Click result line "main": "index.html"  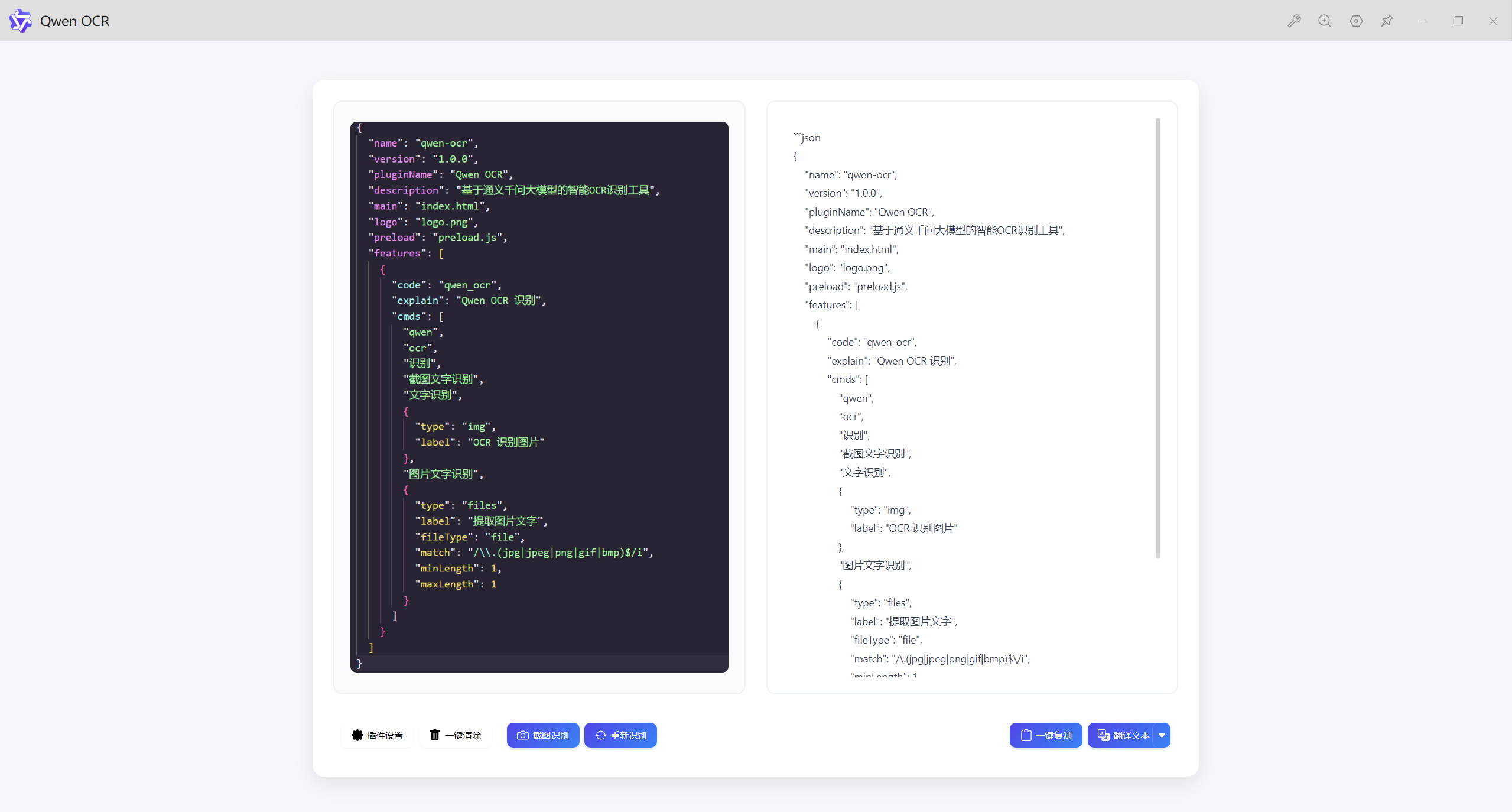point(851,249)
